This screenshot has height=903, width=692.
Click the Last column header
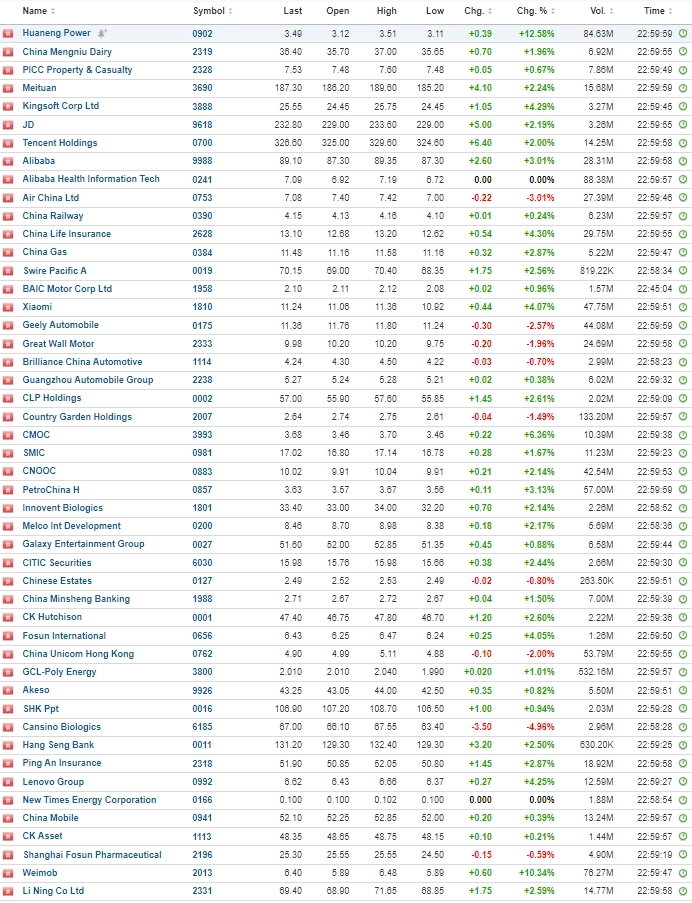click(292, 11)
